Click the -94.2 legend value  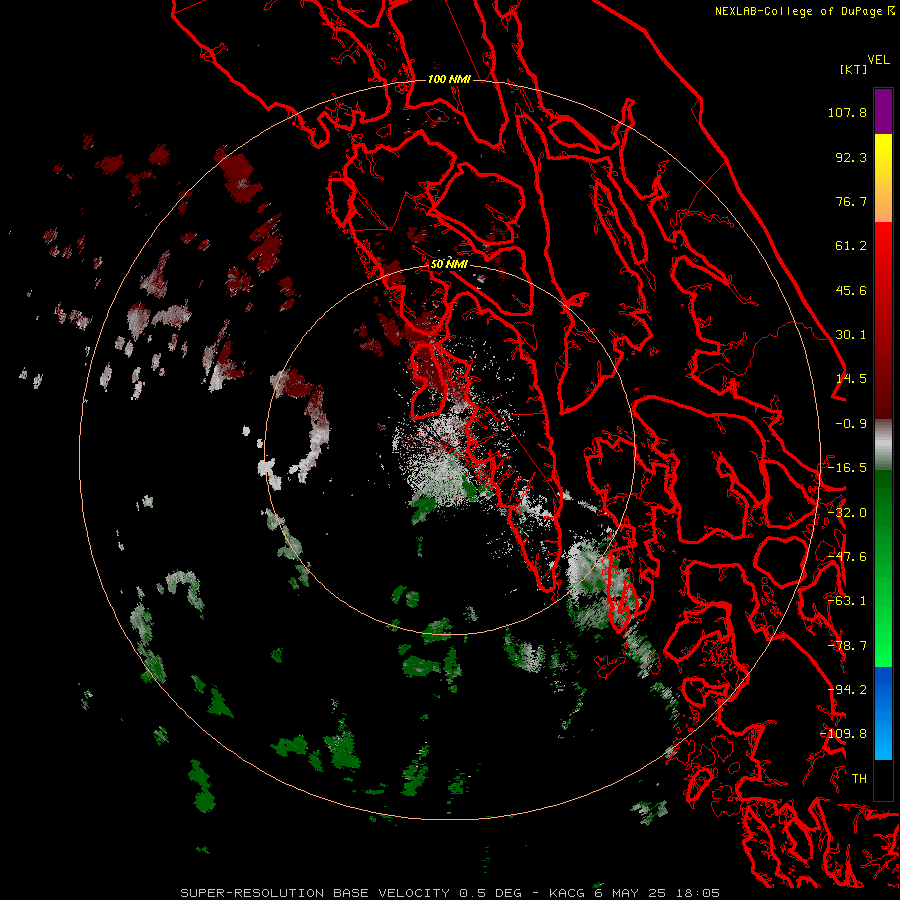[847, 690]
